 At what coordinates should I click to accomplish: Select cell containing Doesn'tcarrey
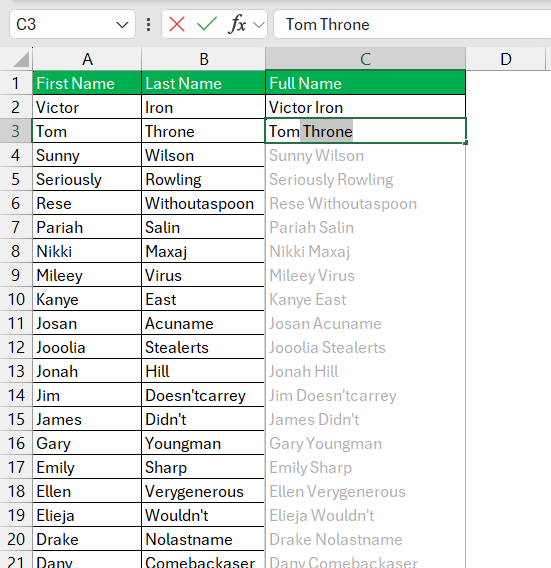(203, 395)
